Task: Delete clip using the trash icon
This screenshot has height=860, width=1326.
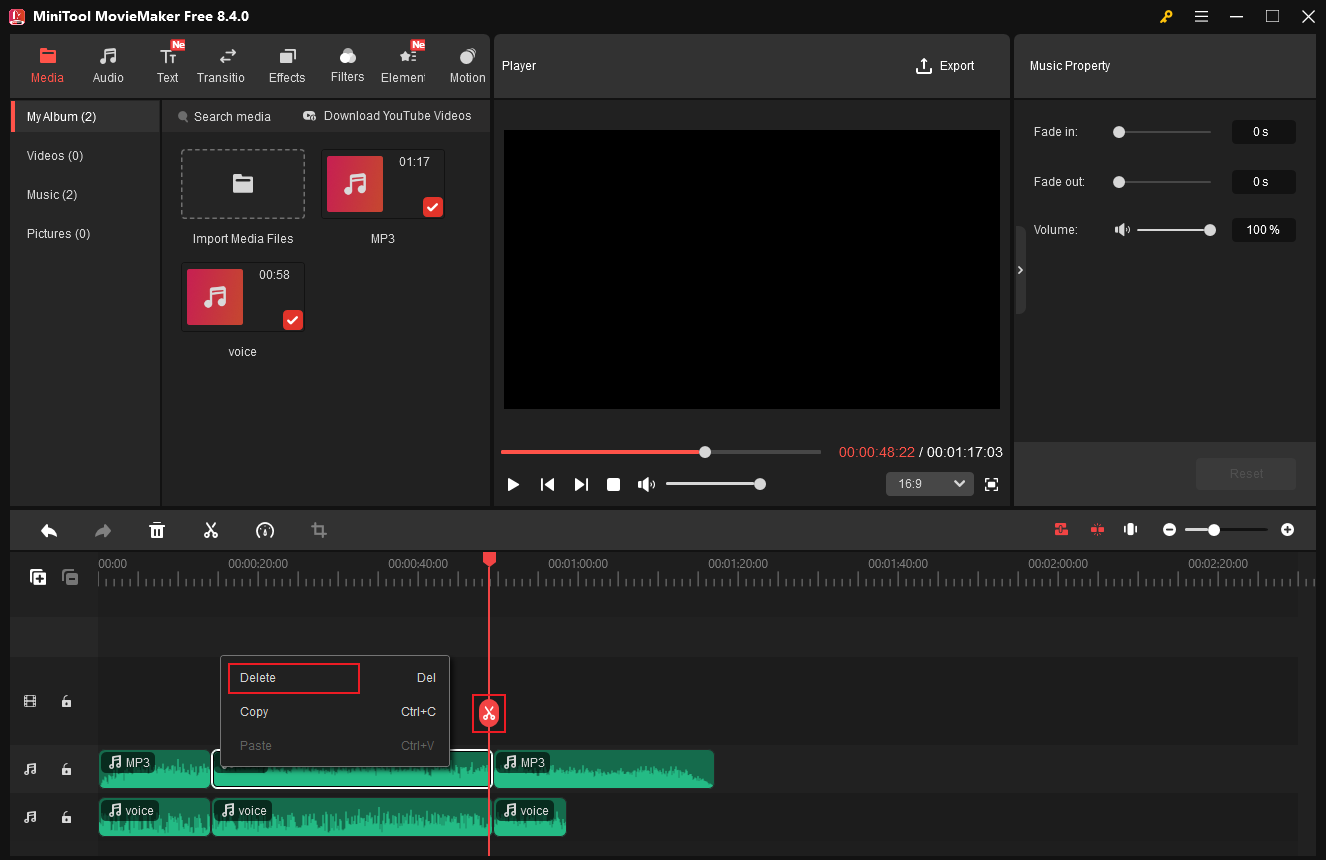Action: (x=157, y=530)
